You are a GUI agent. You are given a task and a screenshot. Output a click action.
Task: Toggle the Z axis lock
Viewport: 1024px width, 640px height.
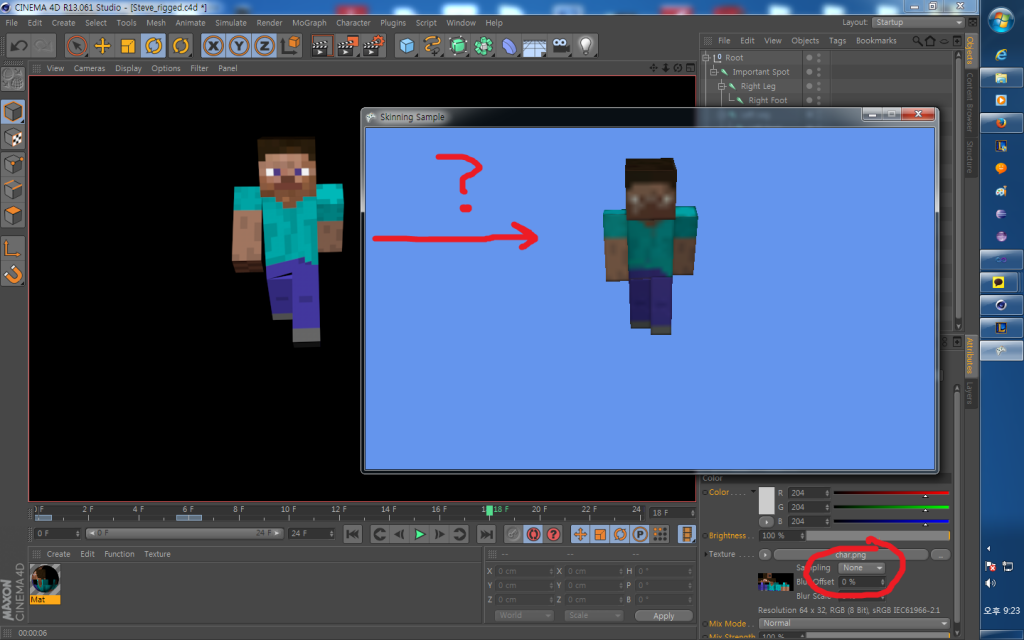[x=264, y=46]
